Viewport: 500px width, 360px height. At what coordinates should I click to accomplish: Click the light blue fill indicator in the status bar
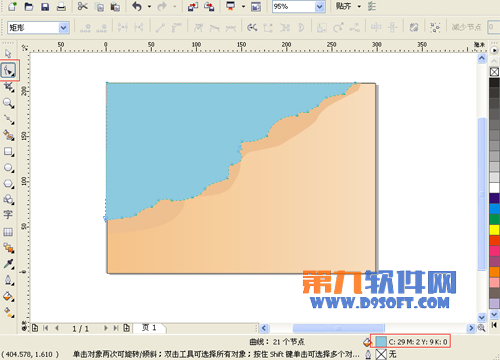[381, 342]
